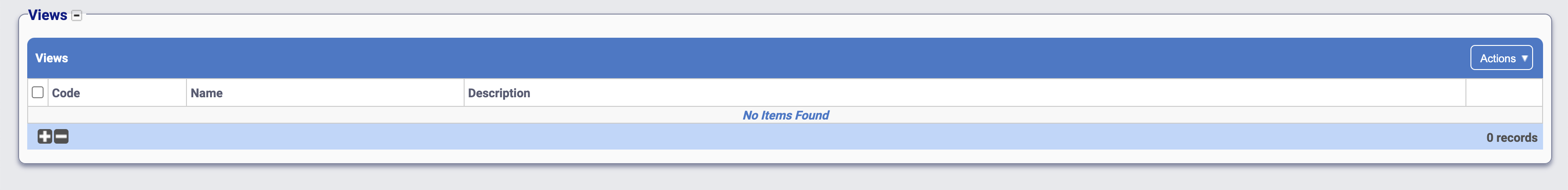This screenshot has height=190, width=1568.
Task: Click the light blue table footer bar
Action: click(730, 137)
